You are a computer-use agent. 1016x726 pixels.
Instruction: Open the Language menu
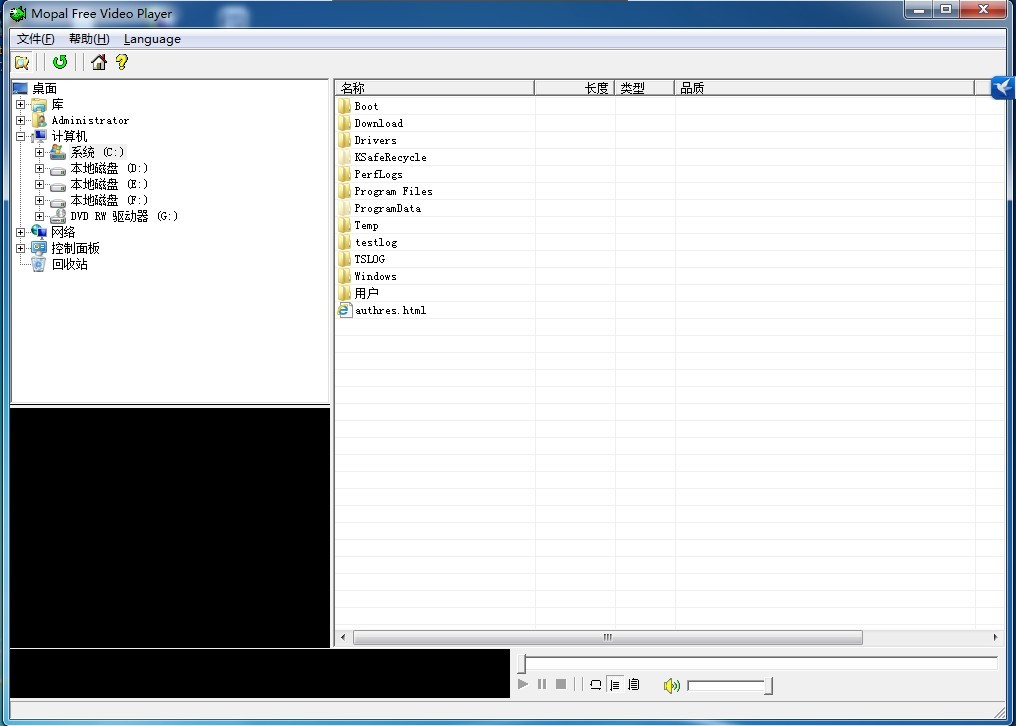coord(152,39)
